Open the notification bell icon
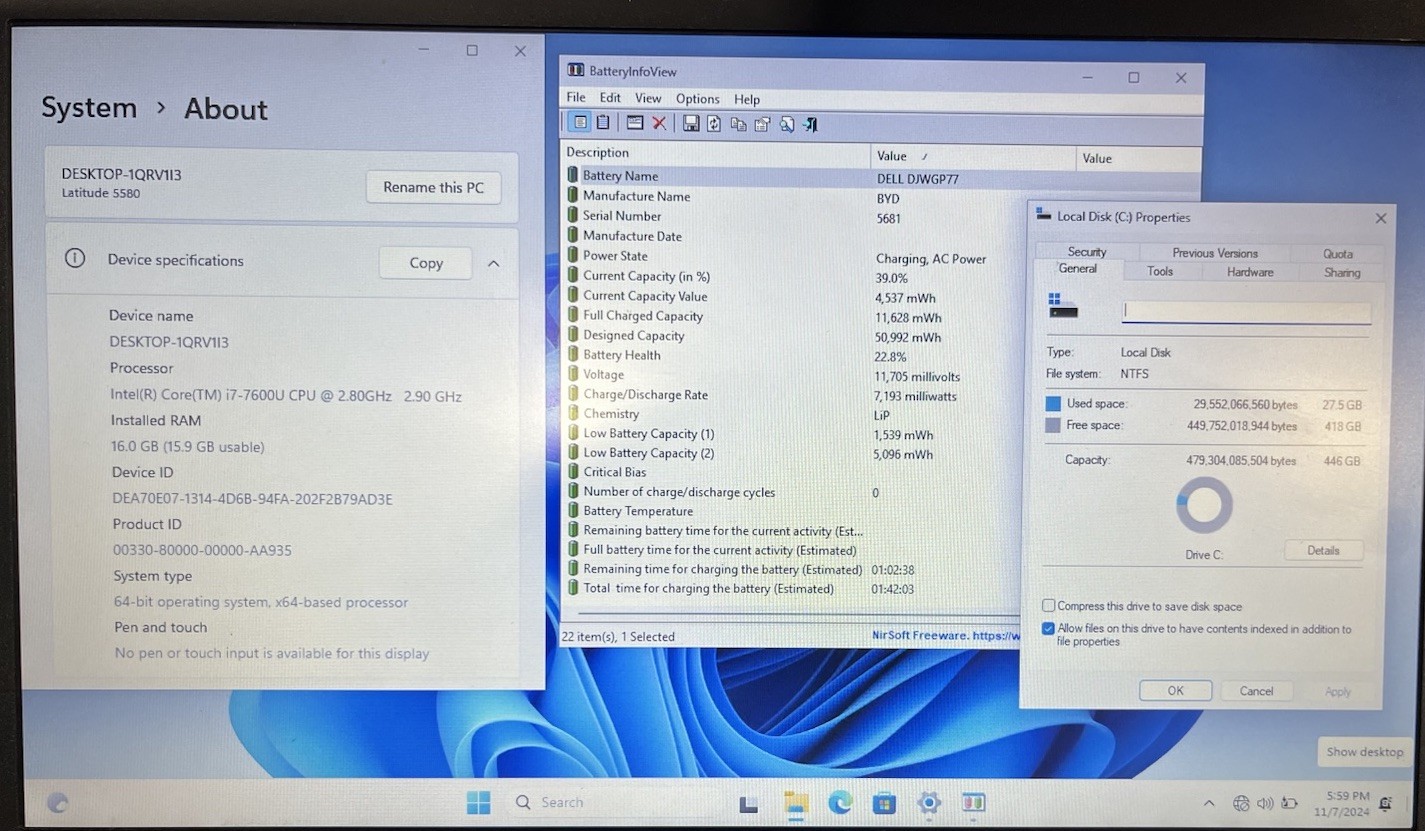 1385,803
